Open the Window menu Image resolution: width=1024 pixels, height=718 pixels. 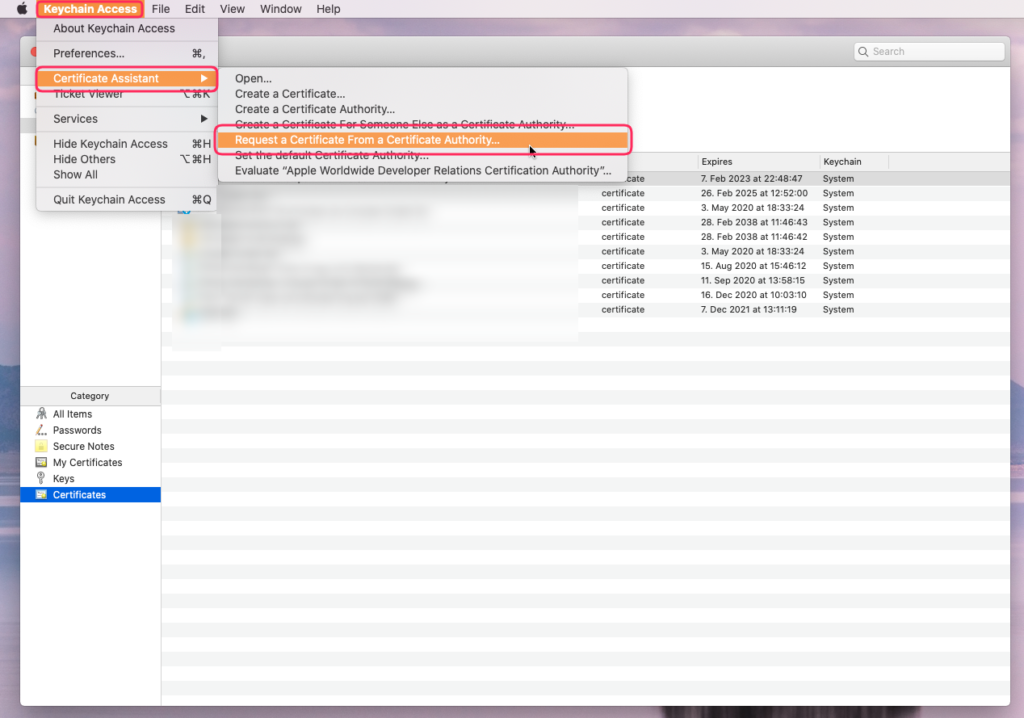[x=281, y=9]
